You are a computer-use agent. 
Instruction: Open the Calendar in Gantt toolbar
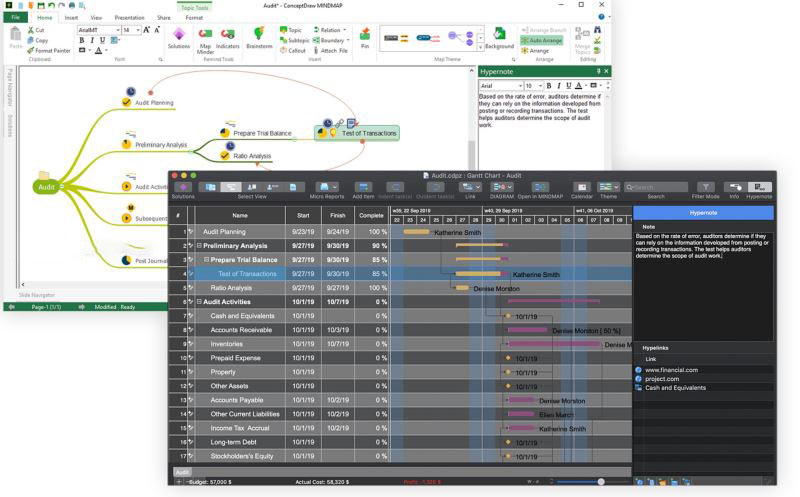(582, 187)
